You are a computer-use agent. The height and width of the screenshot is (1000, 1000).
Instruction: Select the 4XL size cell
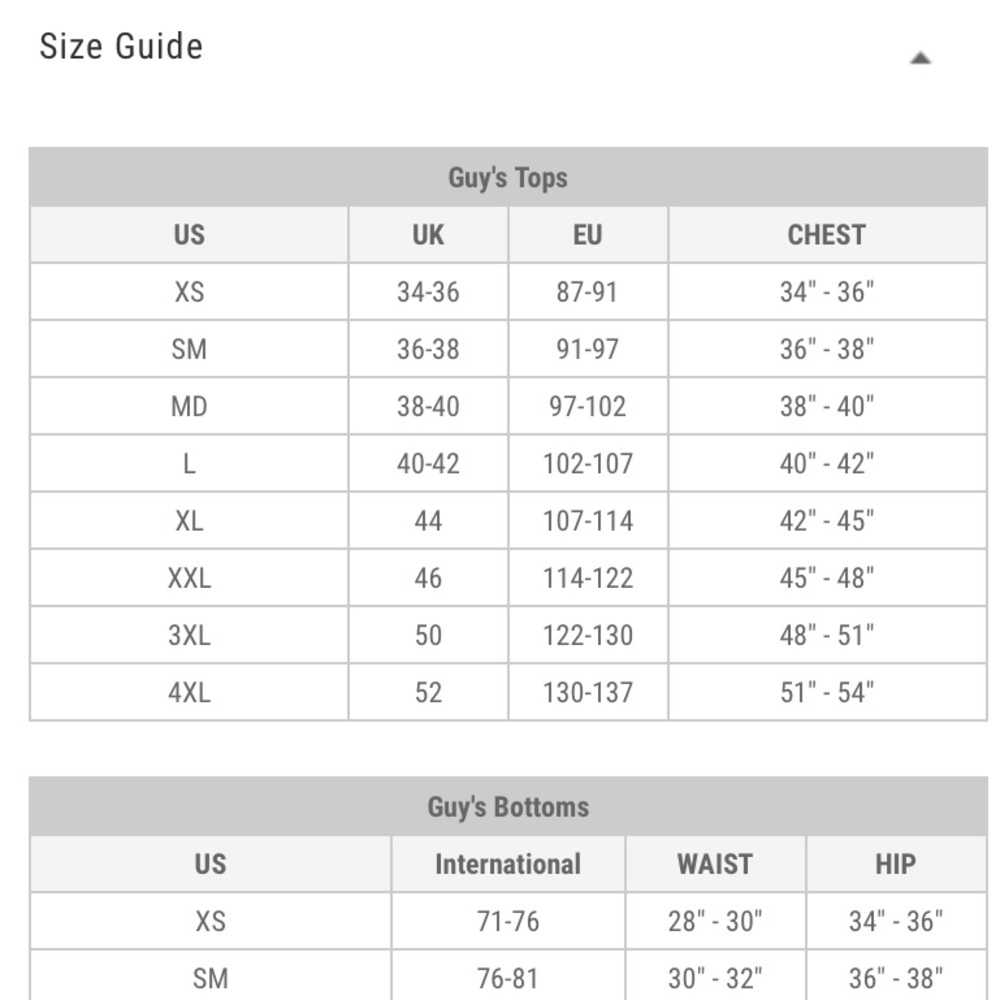189,692
